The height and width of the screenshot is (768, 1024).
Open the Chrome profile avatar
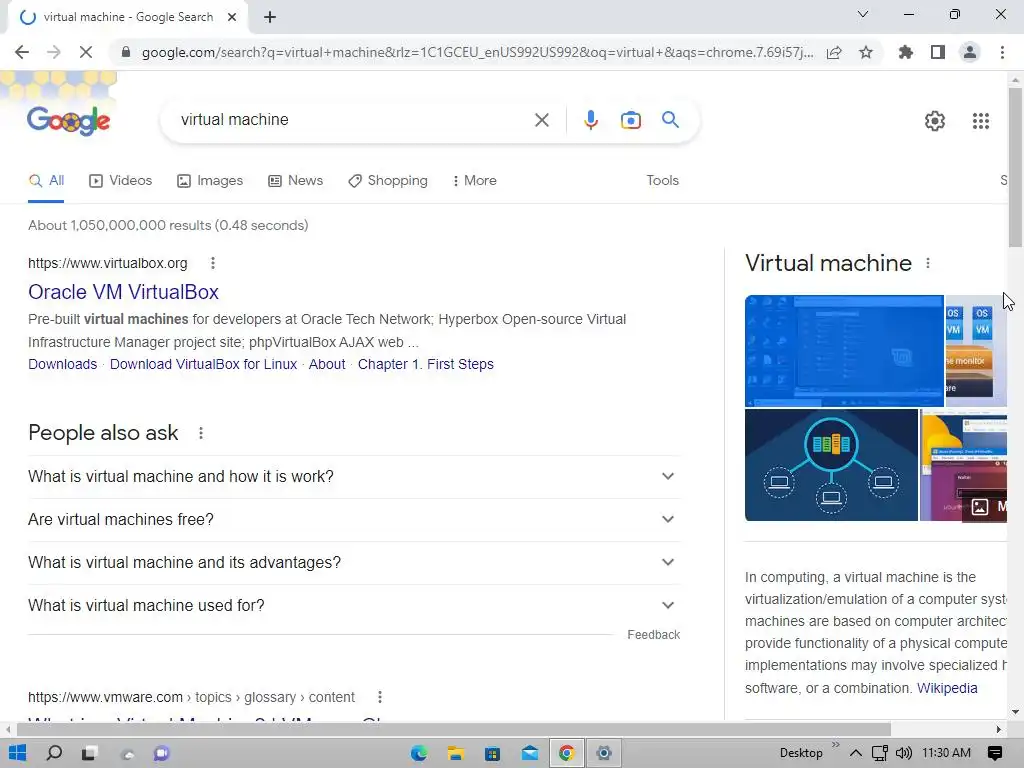[970, 52]
